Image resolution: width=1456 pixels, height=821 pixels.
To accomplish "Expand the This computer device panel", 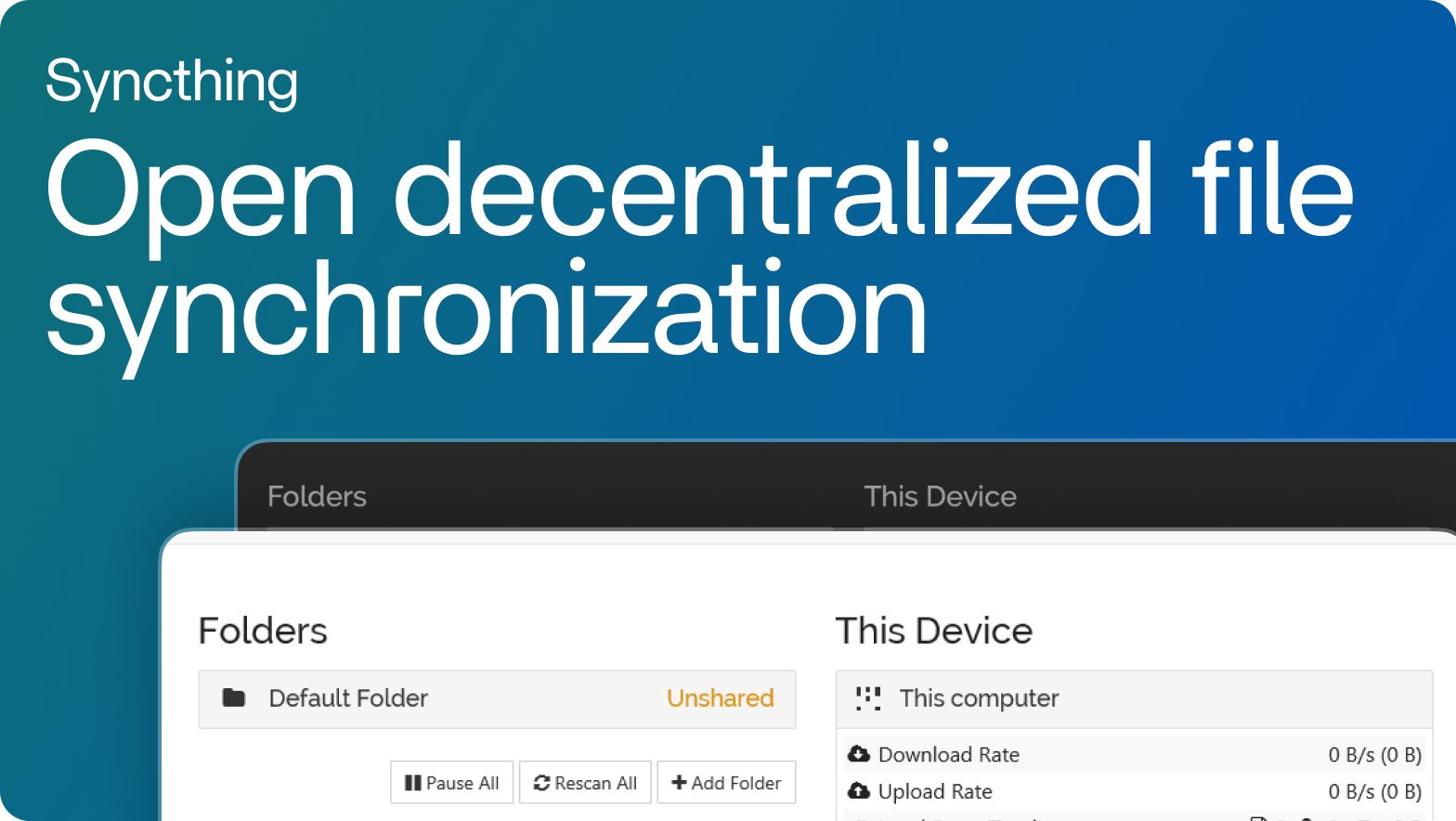I will 1133,698.
